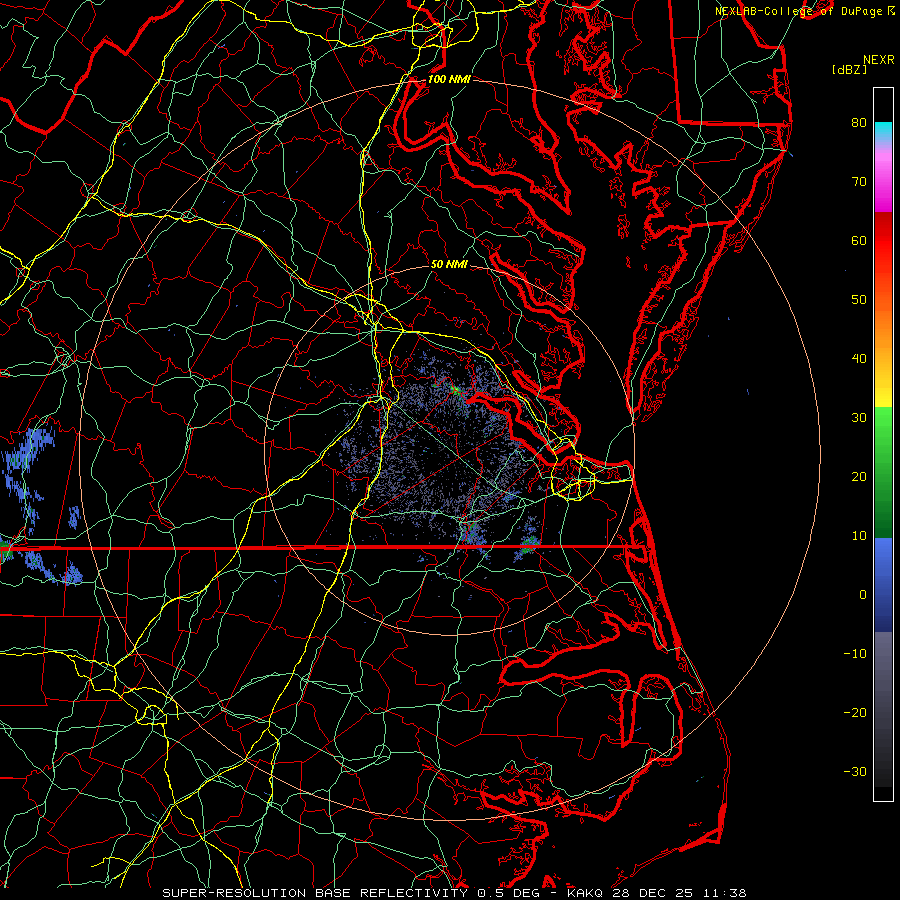Click the -20 dBZ value on scale
The width and height of the screenshot is (900, 900).
point(855,712)
